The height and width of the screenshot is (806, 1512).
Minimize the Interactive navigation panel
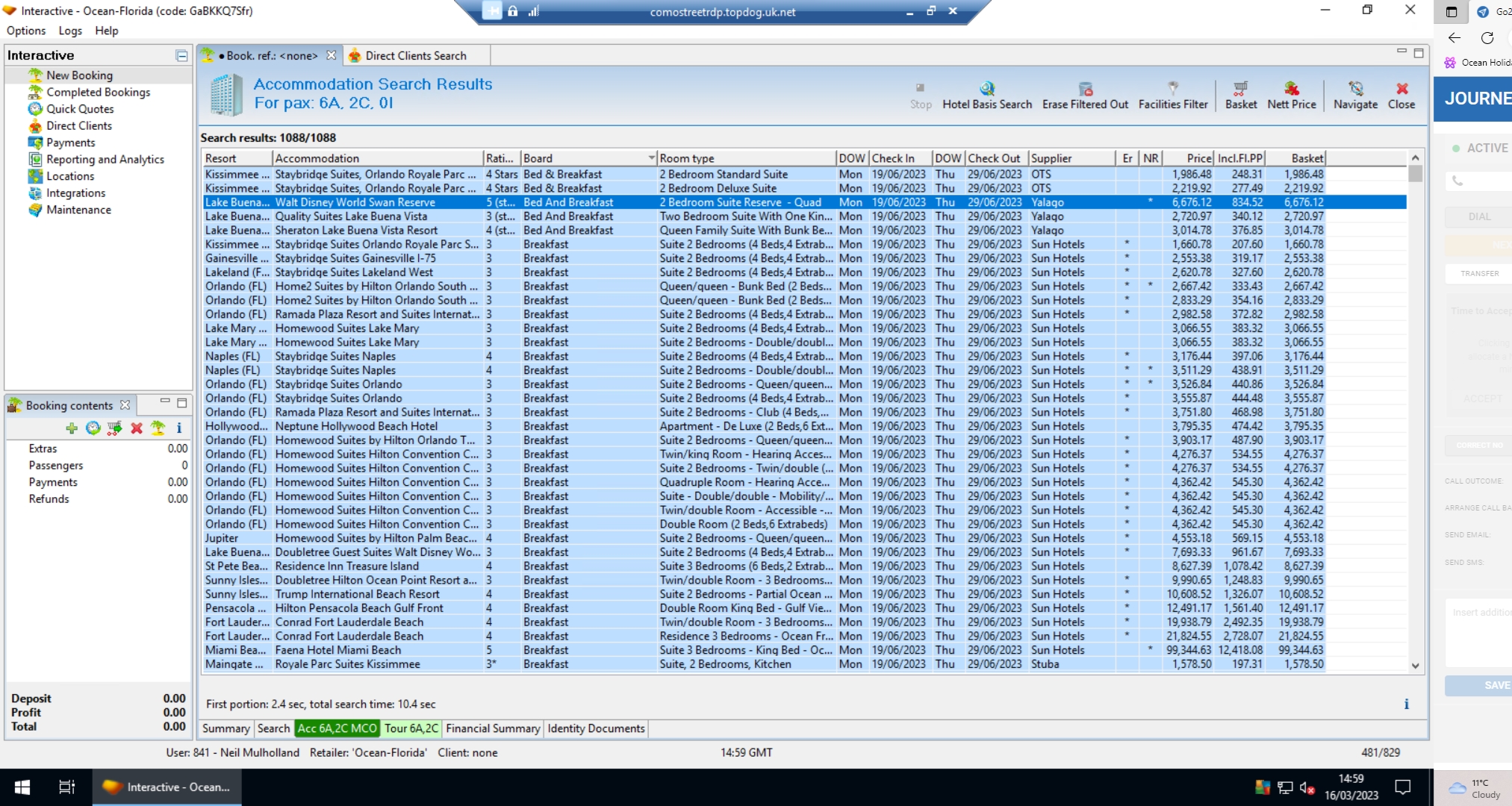(181, 56)
